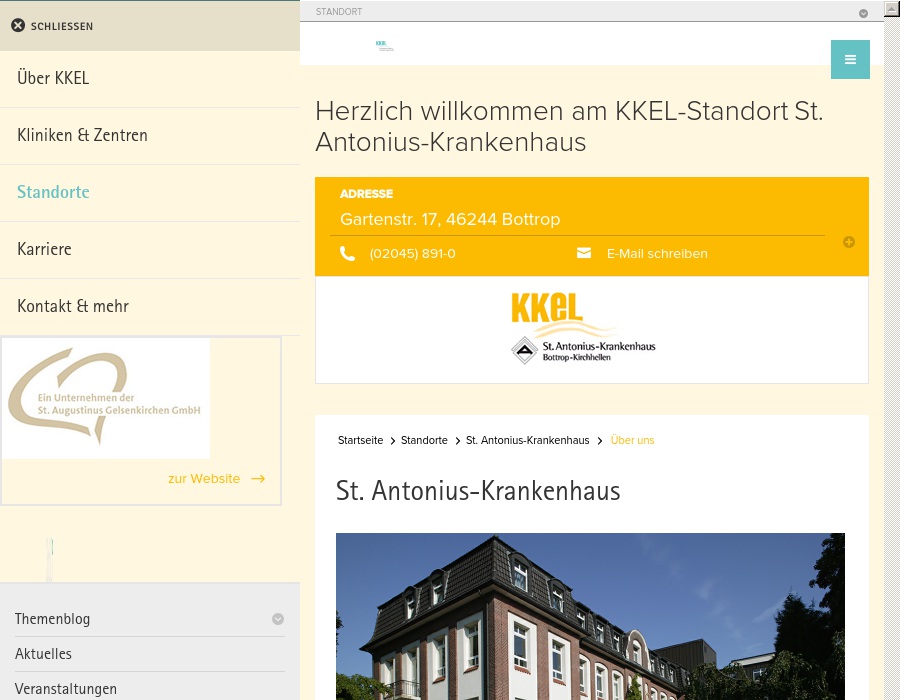
Task: Click the KKEL logo in the header
Action: click(x=385, y=45)
